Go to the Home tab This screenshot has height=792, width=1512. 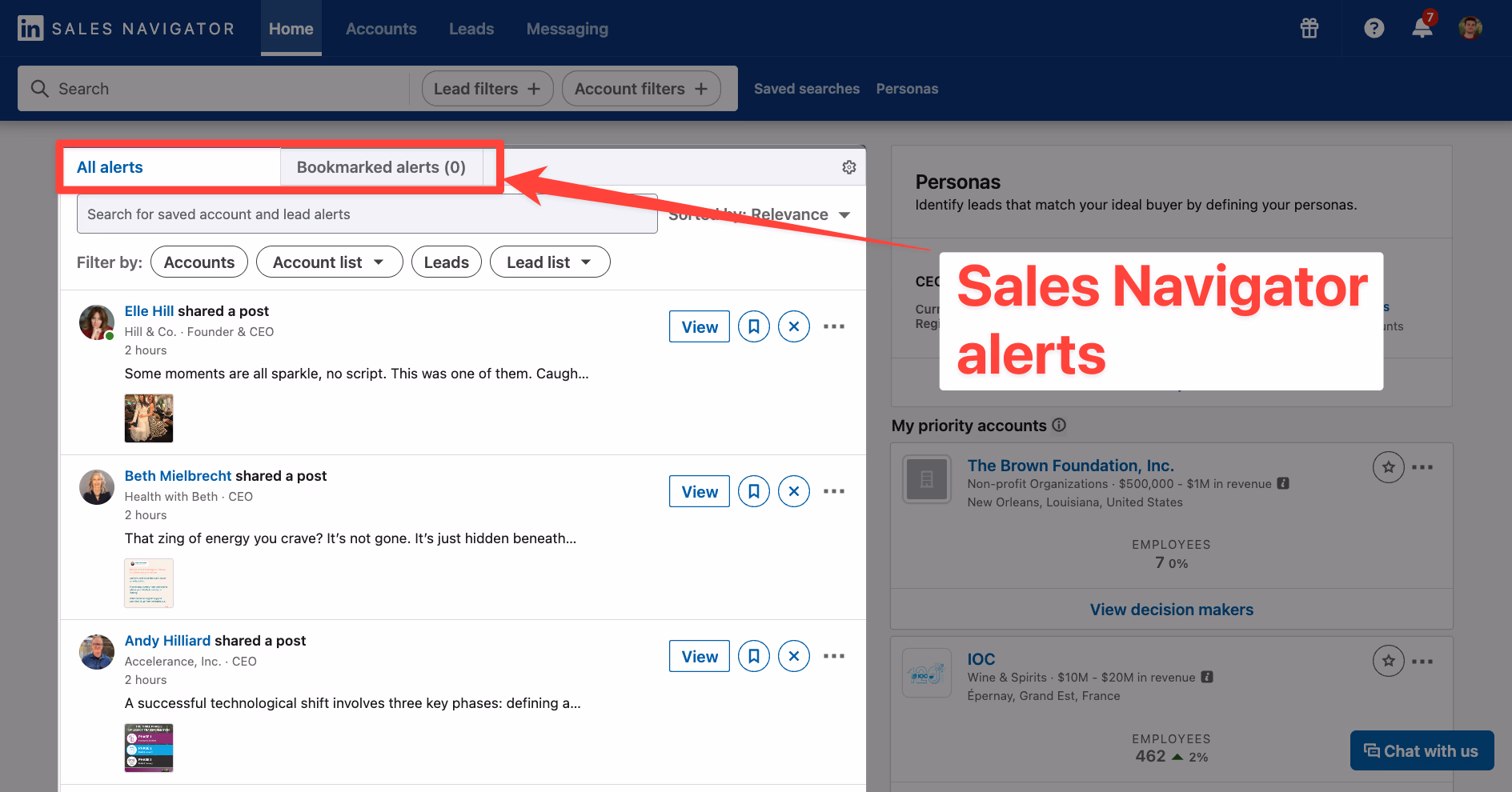pos(291,29)
